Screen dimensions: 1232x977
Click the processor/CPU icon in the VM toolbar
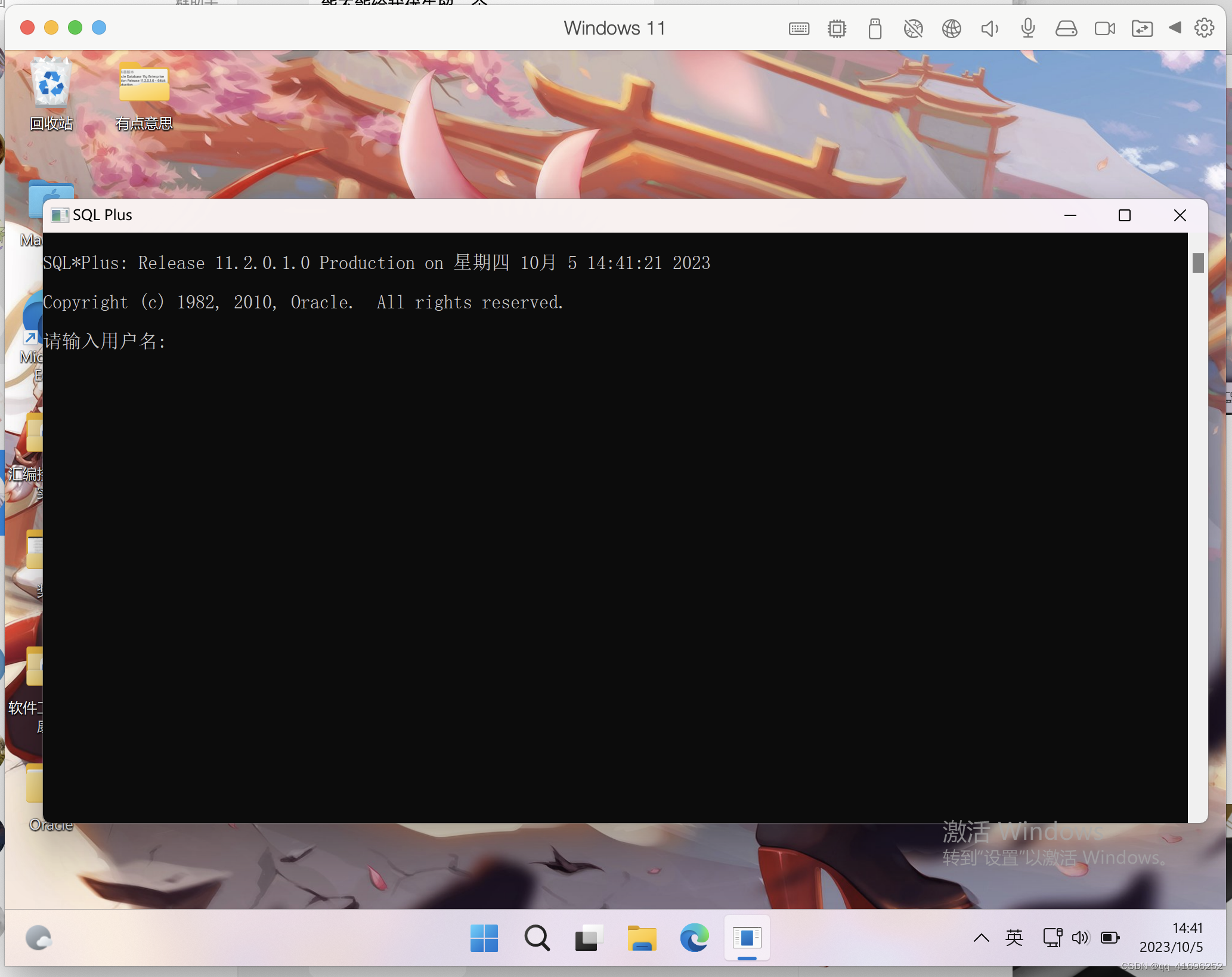pos(837,27)
